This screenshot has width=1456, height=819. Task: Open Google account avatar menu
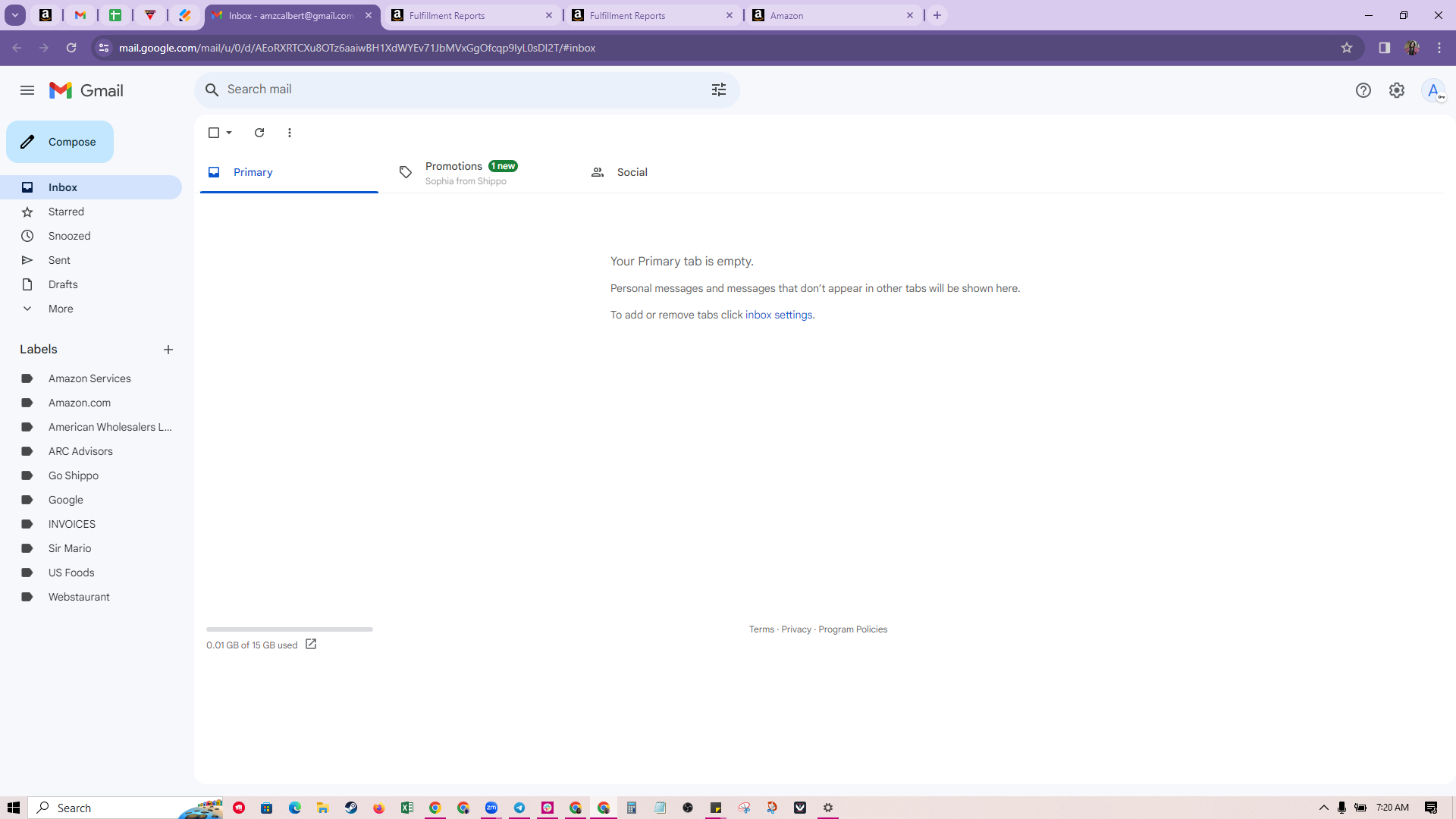(x=1433, y=90)
